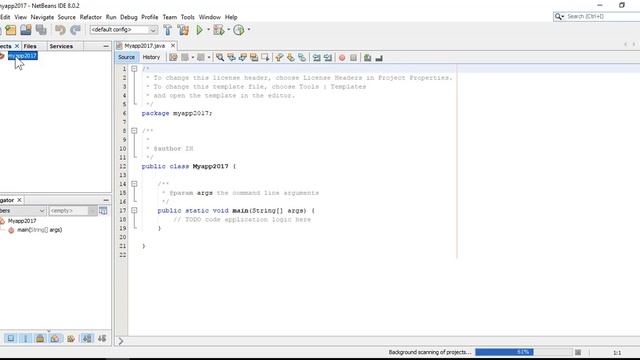Click the Navigator filter settings icon

[x=103, y=211]
